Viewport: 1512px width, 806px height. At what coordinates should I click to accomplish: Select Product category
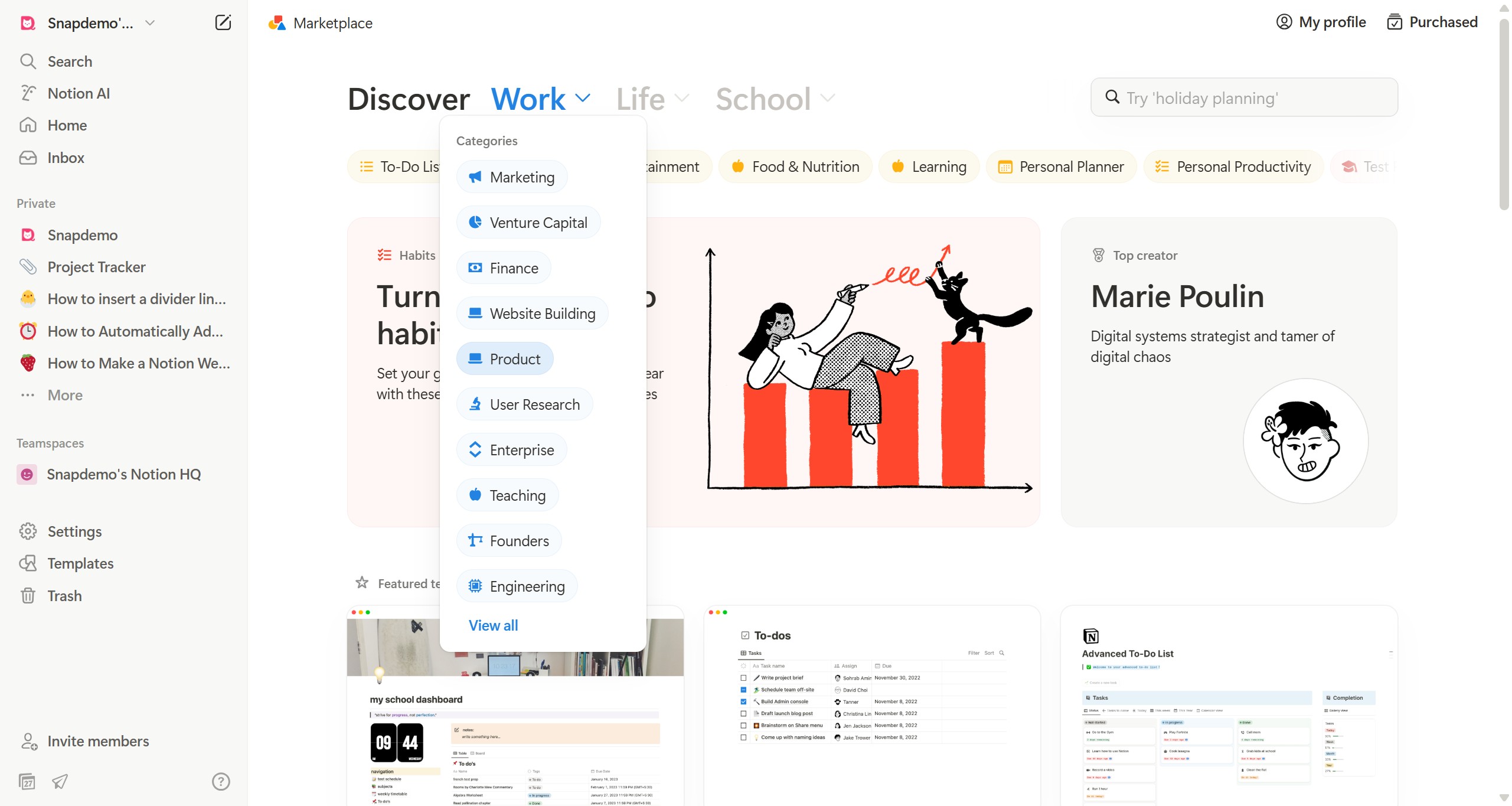(504, 359)
